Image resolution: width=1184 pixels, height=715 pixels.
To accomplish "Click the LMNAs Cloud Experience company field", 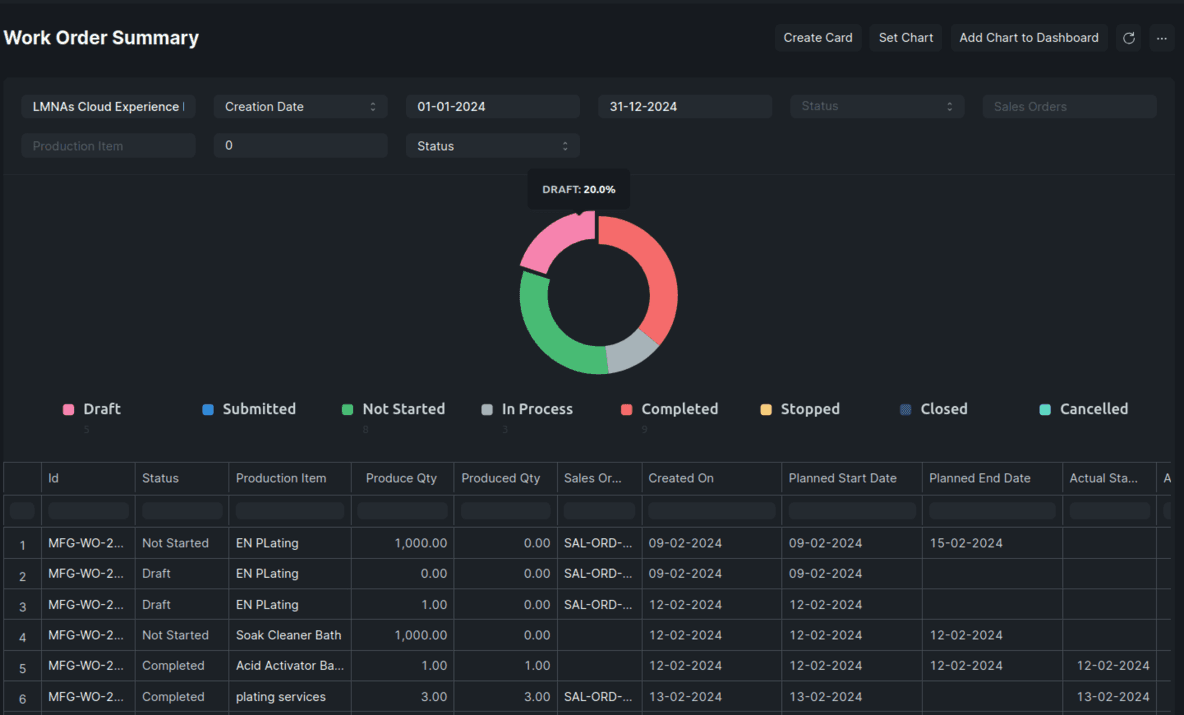I will click(x=108, y=106).
